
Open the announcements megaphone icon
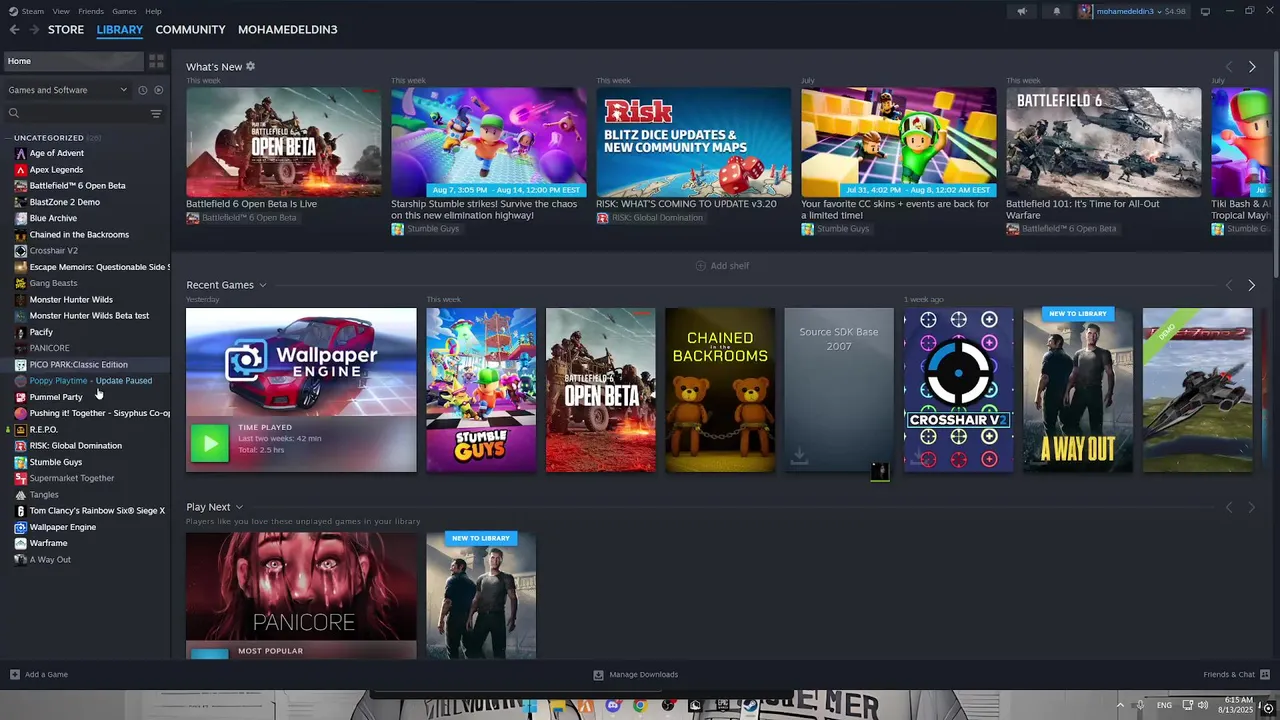[x=1022, y=11]
